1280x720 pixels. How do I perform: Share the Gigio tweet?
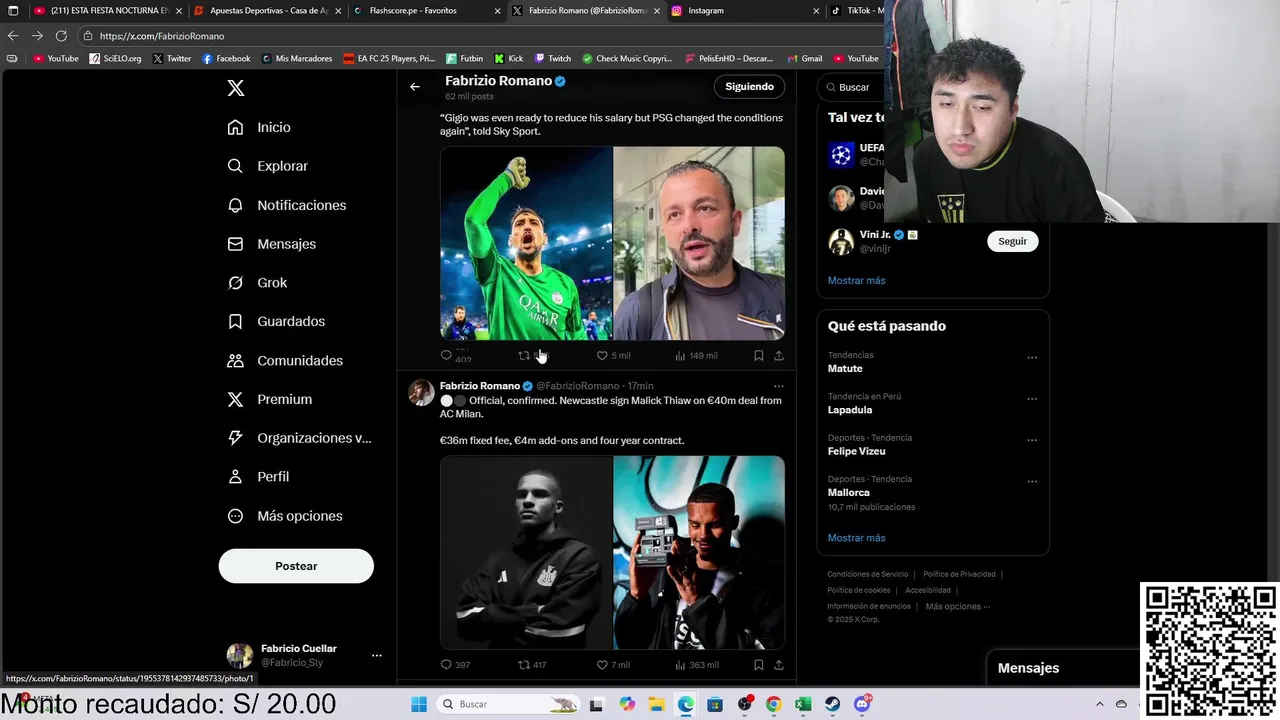pyautogui.click(x=779, y=355)
